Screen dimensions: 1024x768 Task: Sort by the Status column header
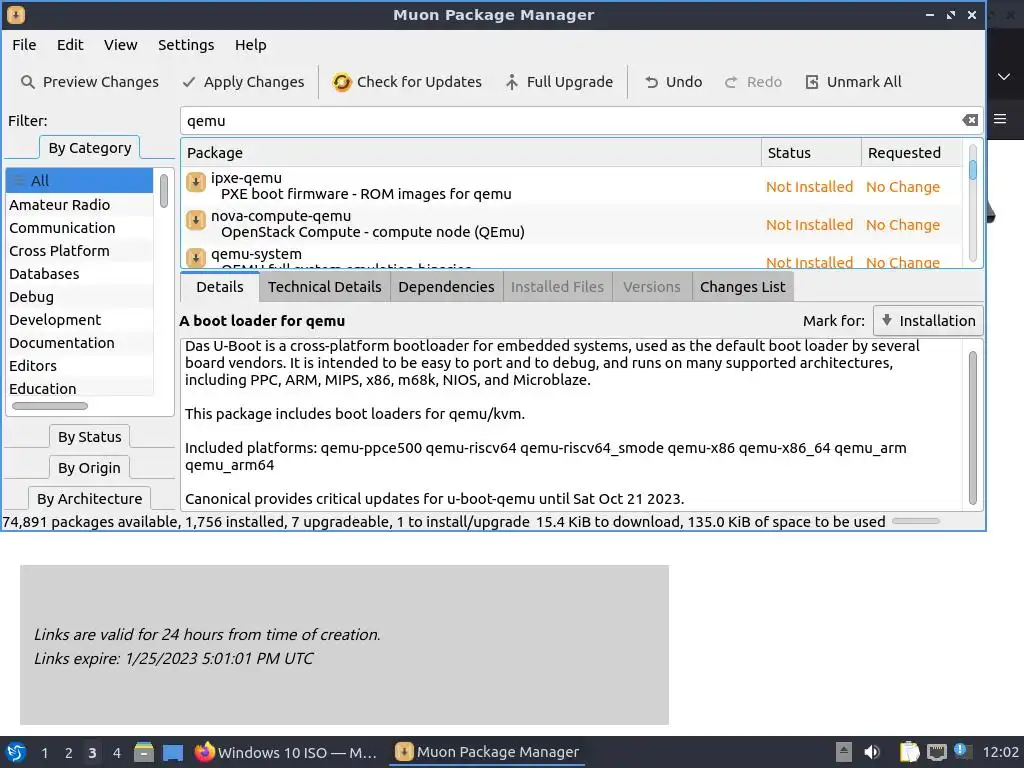click(x=811, y=153)
